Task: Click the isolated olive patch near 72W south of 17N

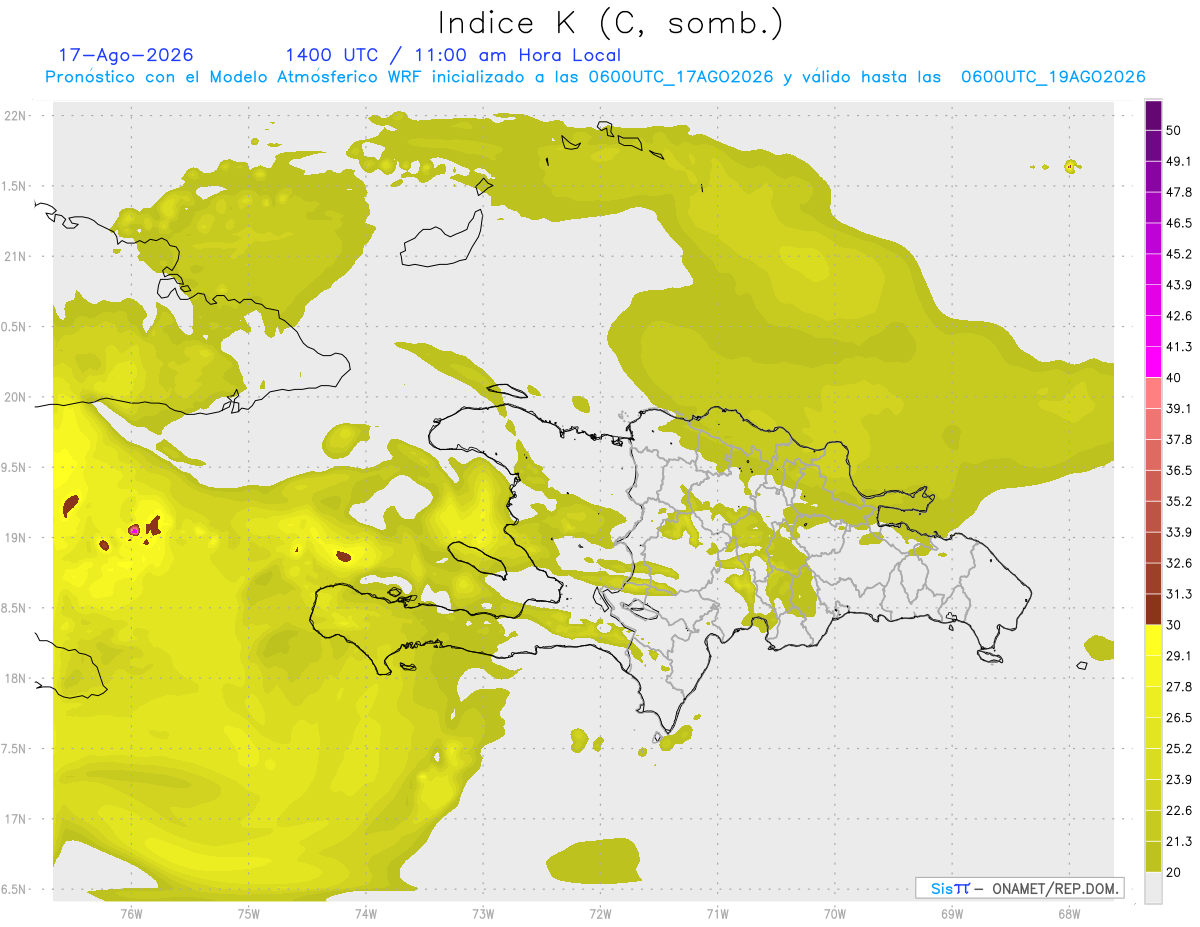Action: pos(593,861)
